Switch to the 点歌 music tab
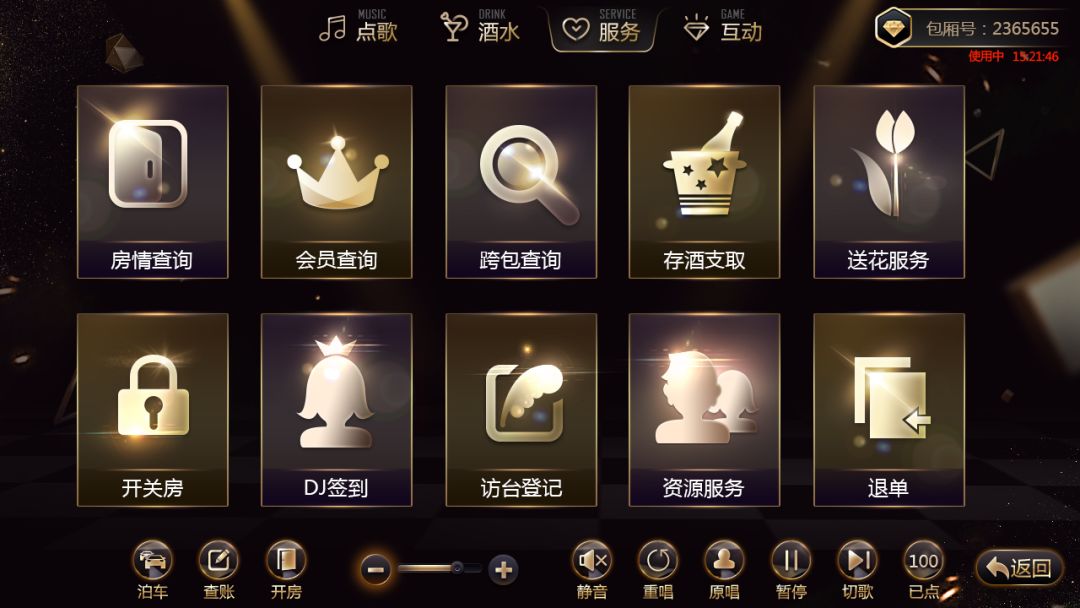 (x=358, y=28)
